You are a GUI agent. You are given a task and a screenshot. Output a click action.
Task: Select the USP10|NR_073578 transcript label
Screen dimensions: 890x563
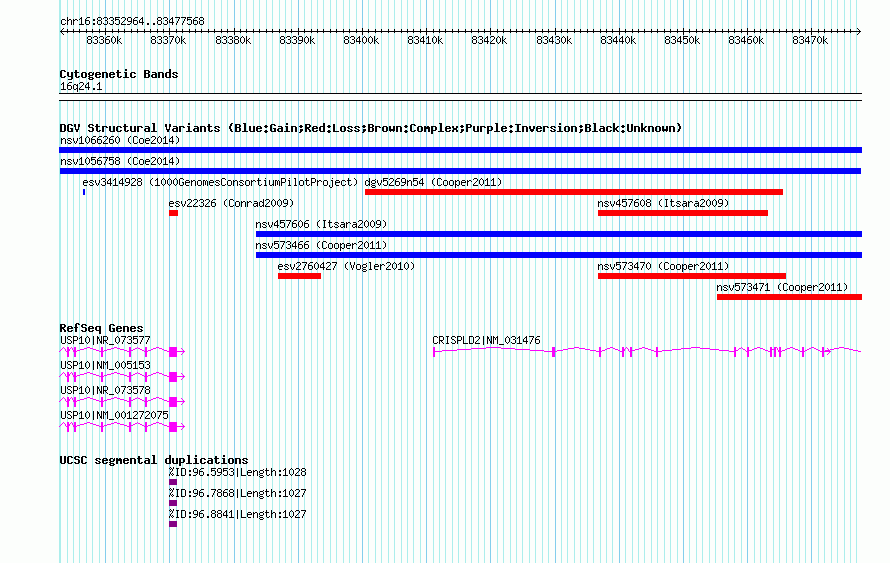tap(105, 390)
